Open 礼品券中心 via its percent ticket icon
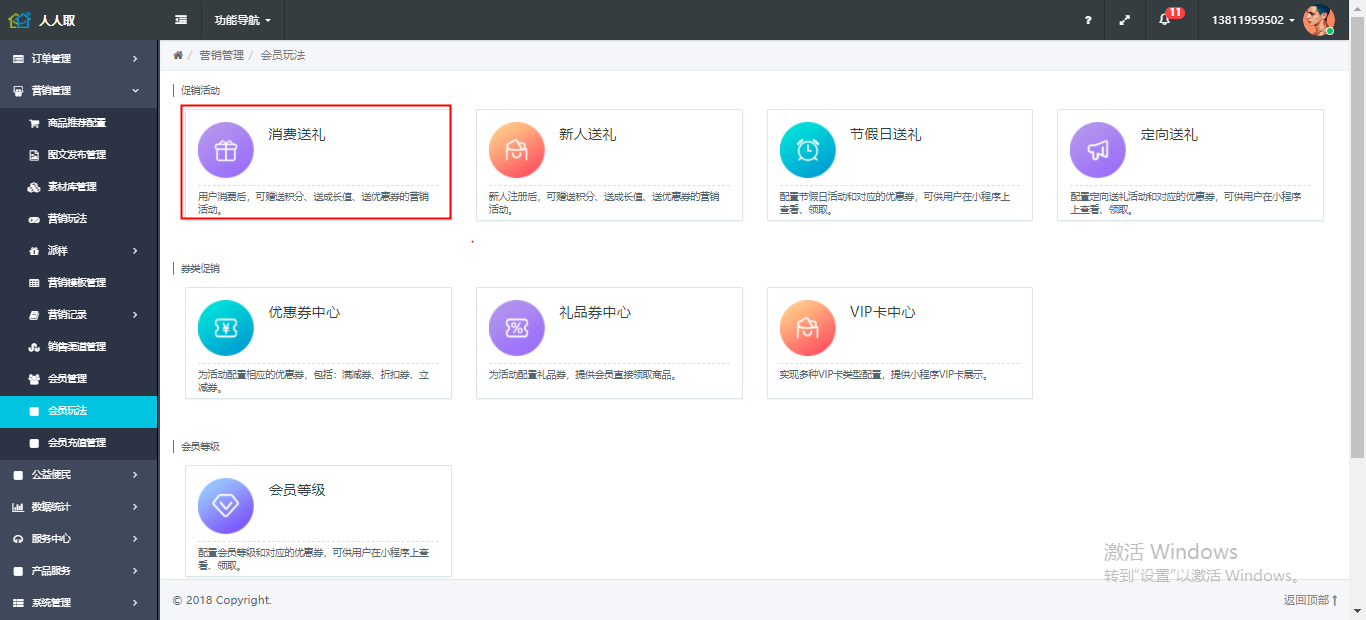The width and height of the screenshot is (1366, 620). tap(517, 328)
